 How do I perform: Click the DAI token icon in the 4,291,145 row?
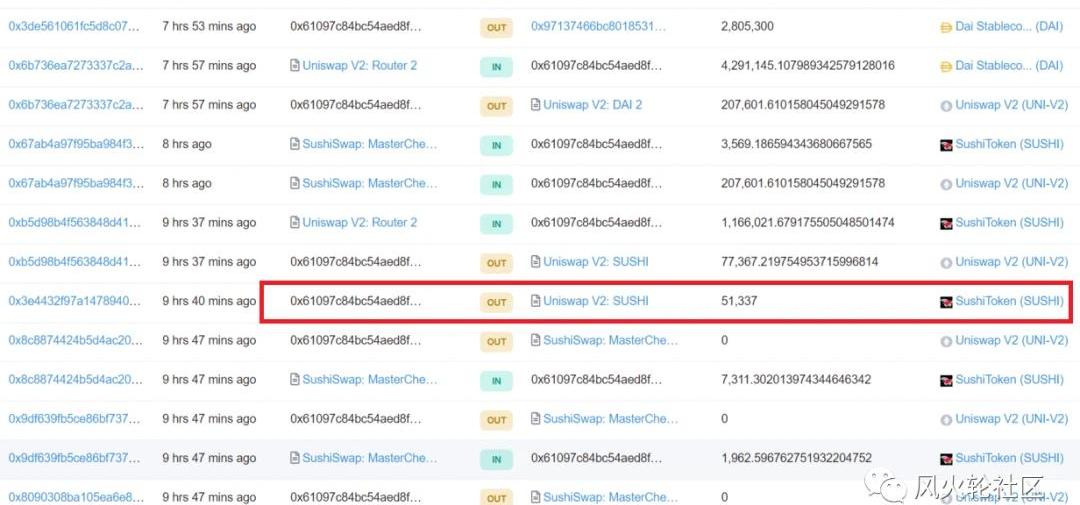946,67
